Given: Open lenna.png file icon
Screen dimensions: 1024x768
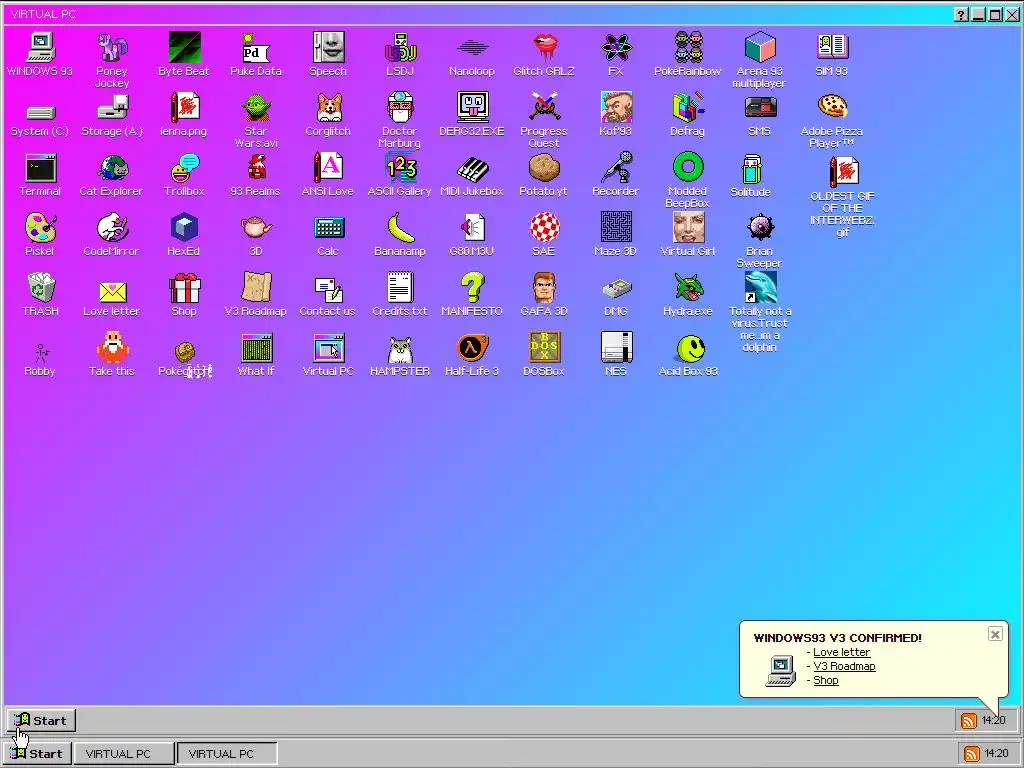Looking at the screenshot, I should pos(184,108).
